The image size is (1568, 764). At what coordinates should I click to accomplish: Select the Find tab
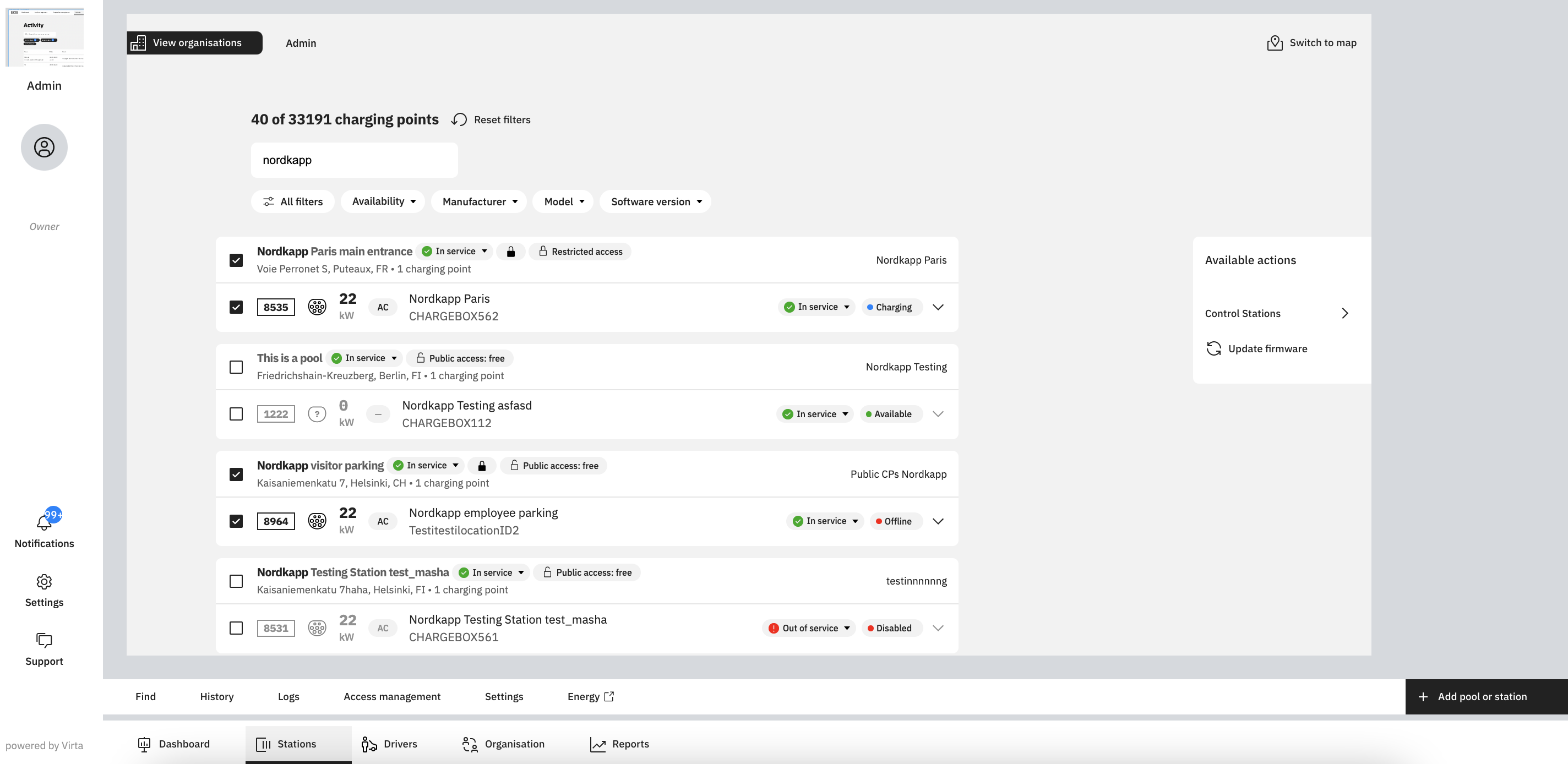point(145,696)
